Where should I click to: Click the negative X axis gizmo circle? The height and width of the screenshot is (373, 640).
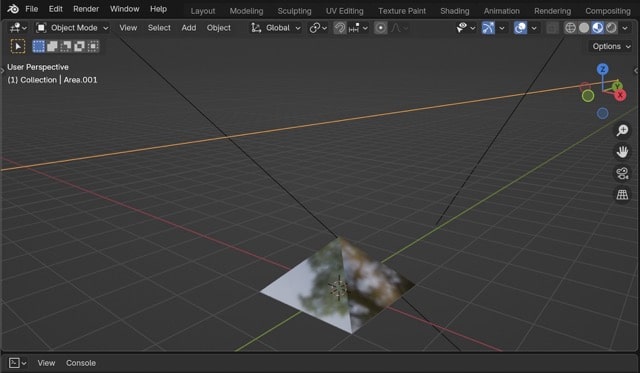585,87
